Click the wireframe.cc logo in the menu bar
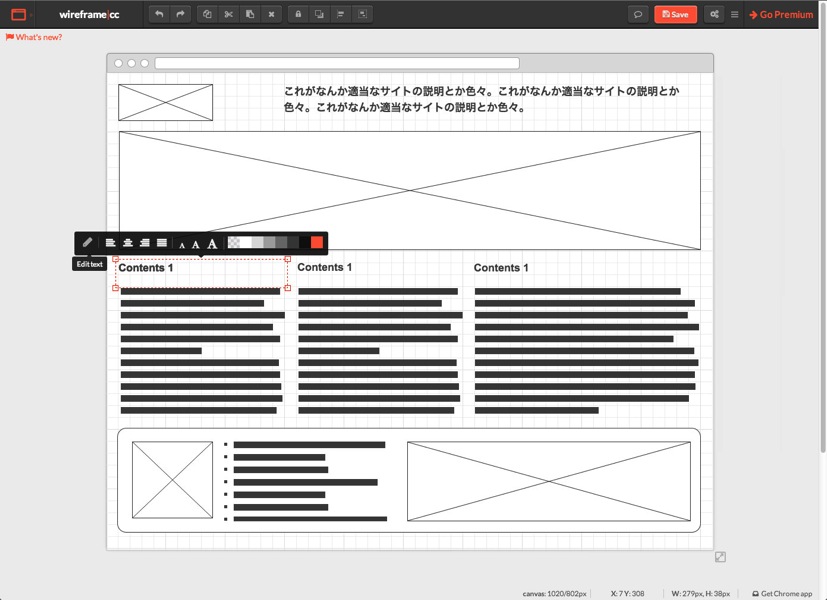827x600 pixels. pyautogui.click(x=92, y=14)
